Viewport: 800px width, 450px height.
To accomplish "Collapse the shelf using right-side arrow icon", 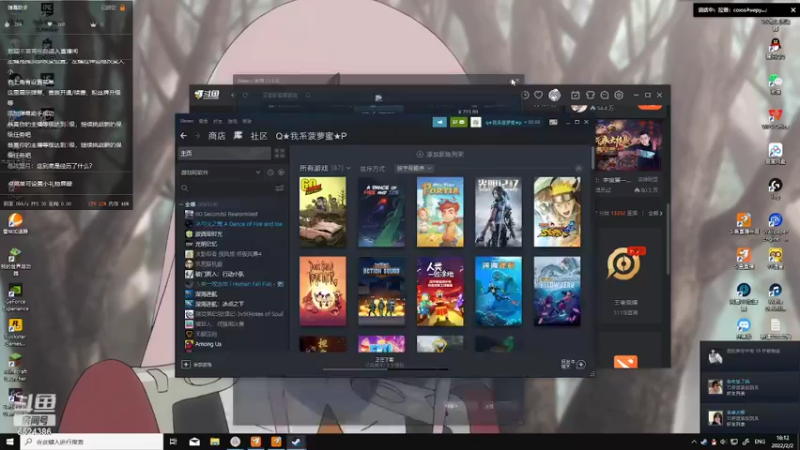I will tap(578, 168).
